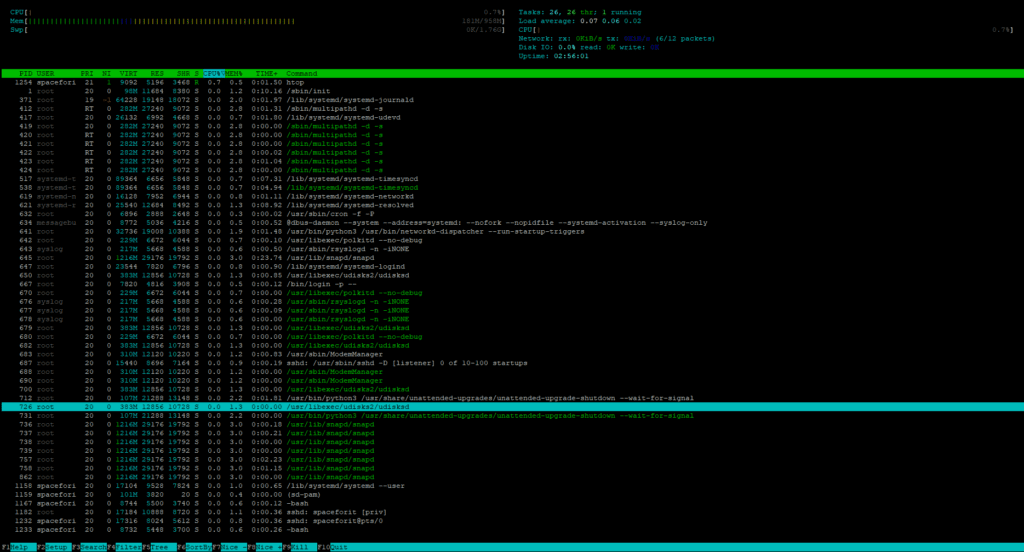Select sshd spaceforit [priv] row PID 1182
Image resolution: width=1024 pixels, height=552 pixels.
pyautogui.click(x=512, y=512)
